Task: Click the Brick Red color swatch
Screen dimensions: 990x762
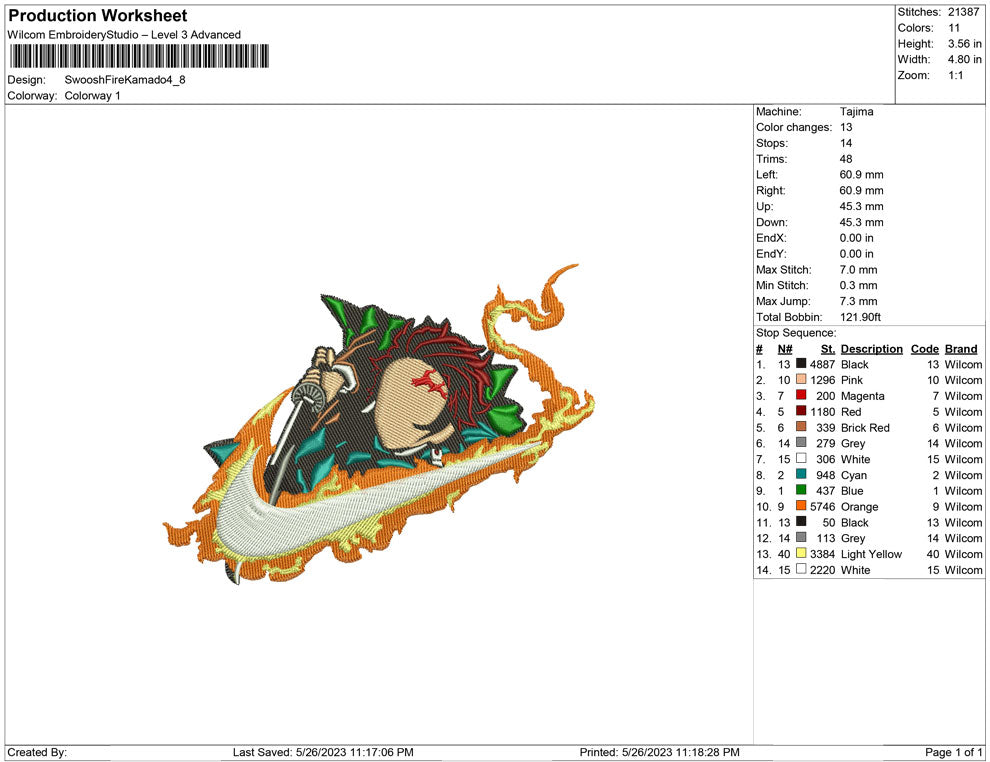Action: tap(801, 427)
